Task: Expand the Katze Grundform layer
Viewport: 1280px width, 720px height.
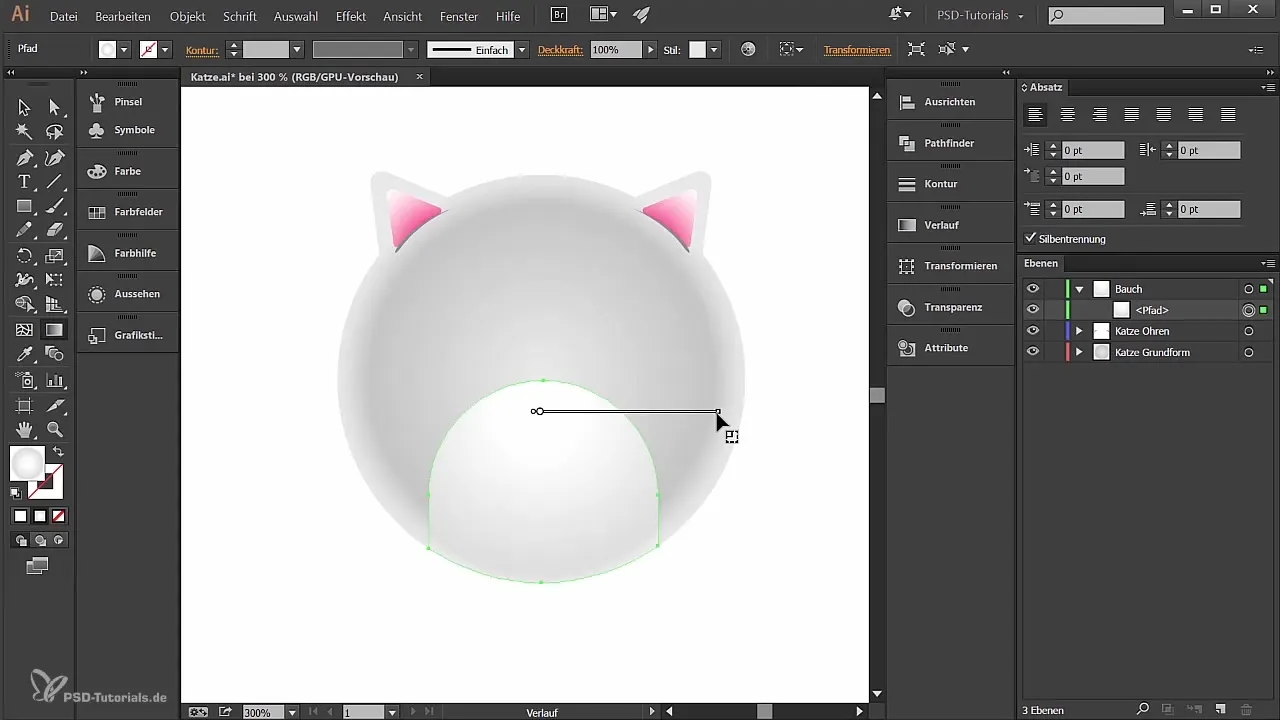Action: tap(1079, 352)
